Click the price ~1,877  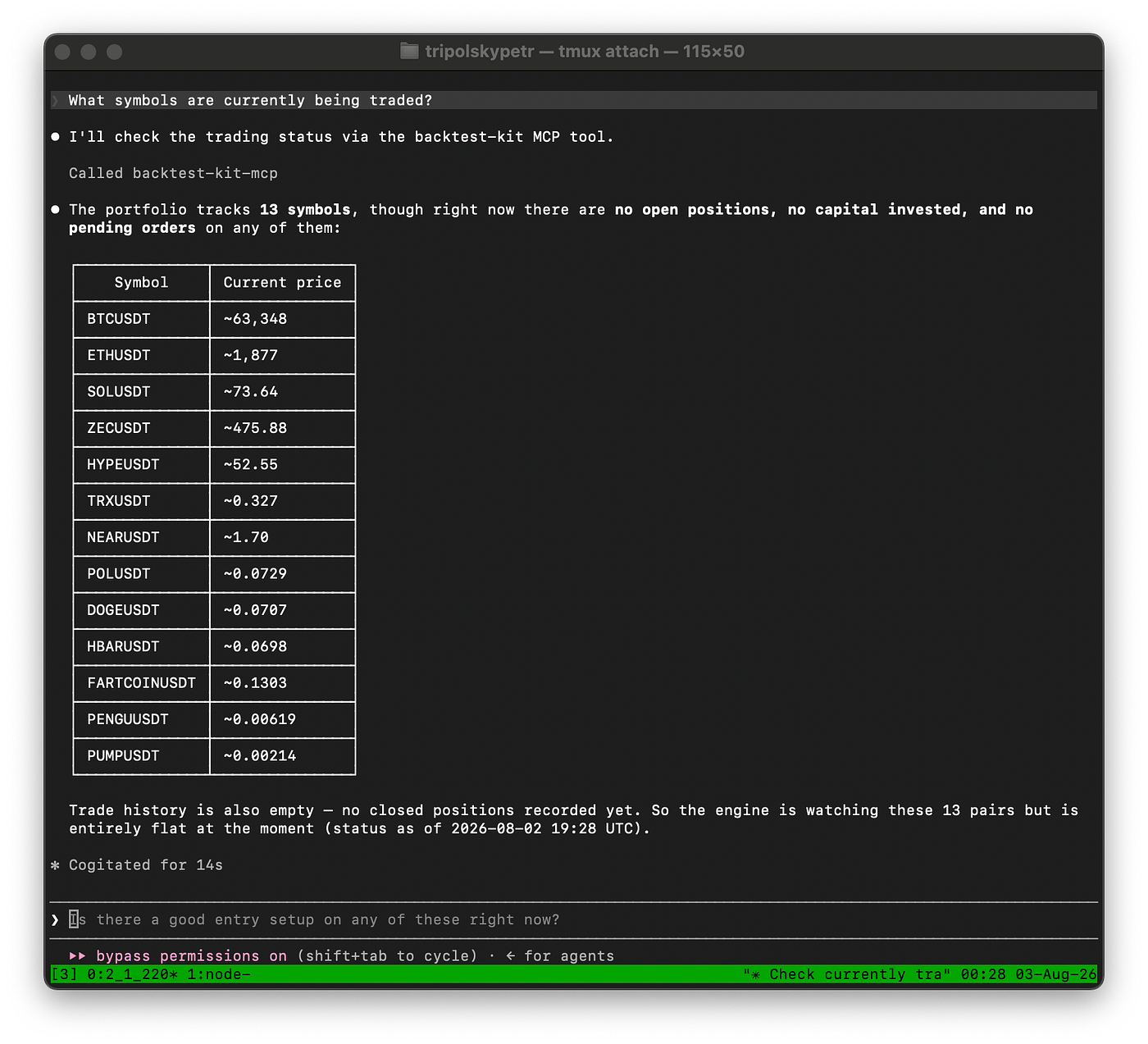[x=251, y=355]
